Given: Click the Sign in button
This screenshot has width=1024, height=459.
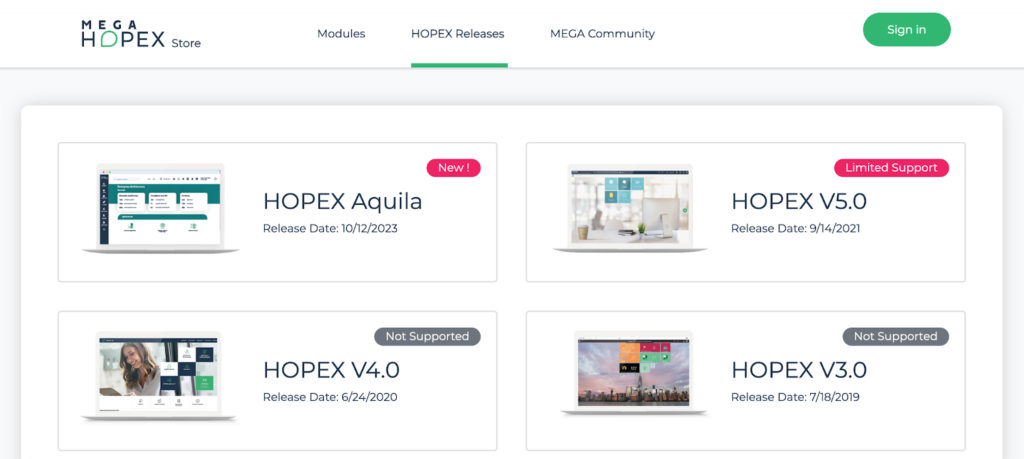Looking at the screenshot, I should 906,29.
